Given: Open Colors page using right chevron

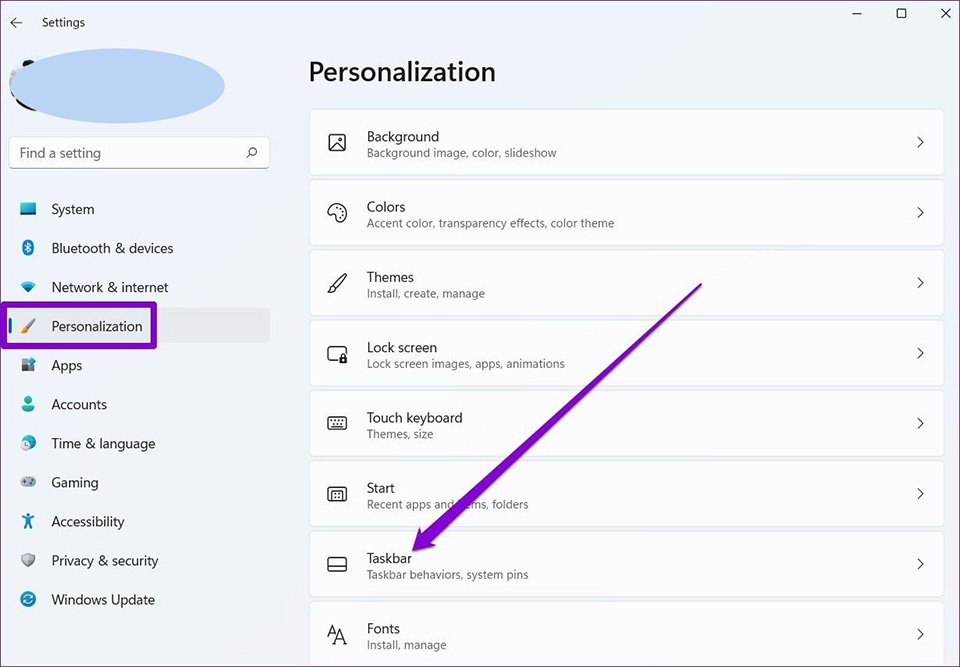Looking at the screenshot, I should 920,213.
